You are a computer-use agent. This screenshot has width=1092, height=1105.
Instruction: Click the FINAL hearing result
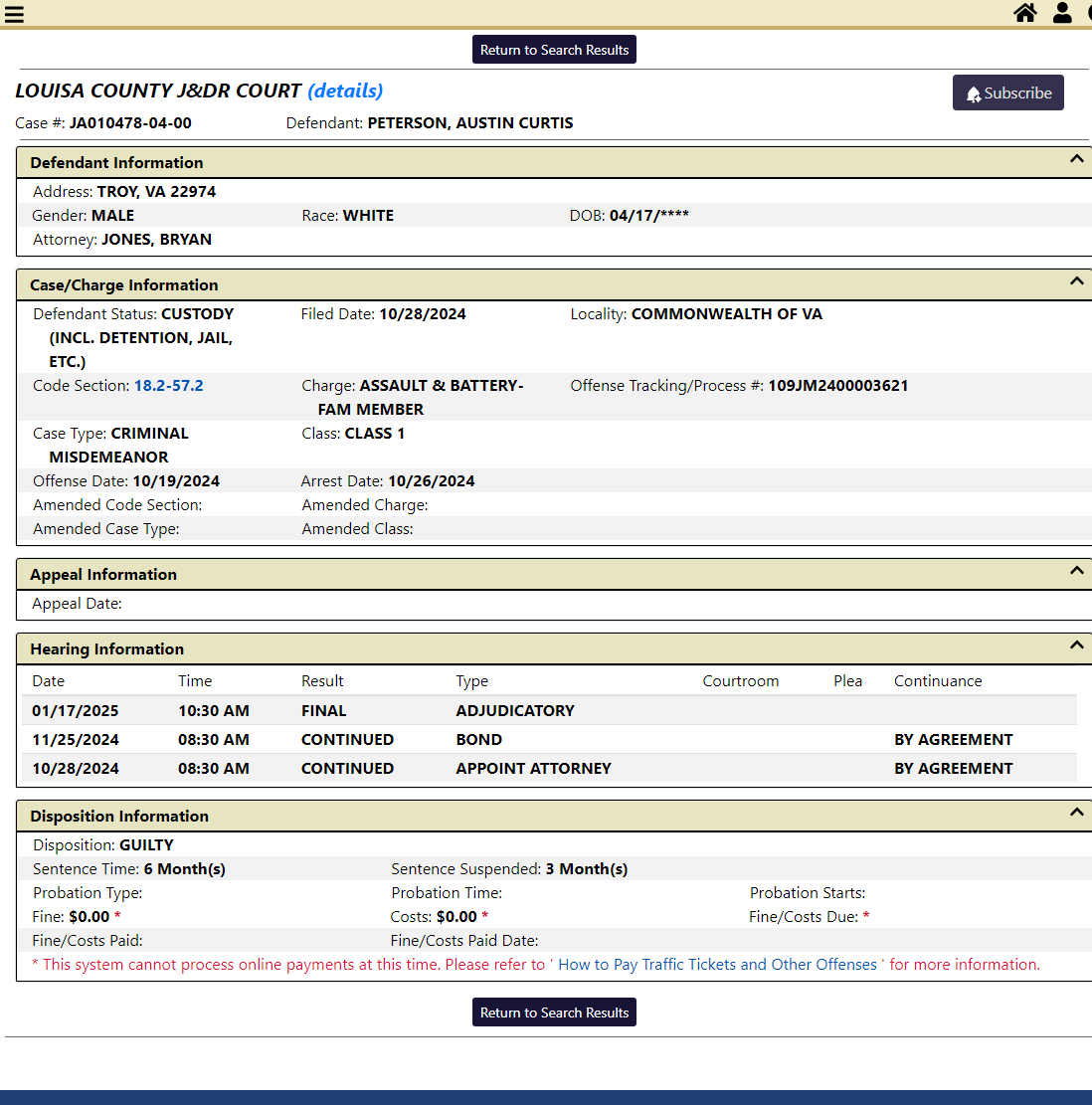click(324, 711)
